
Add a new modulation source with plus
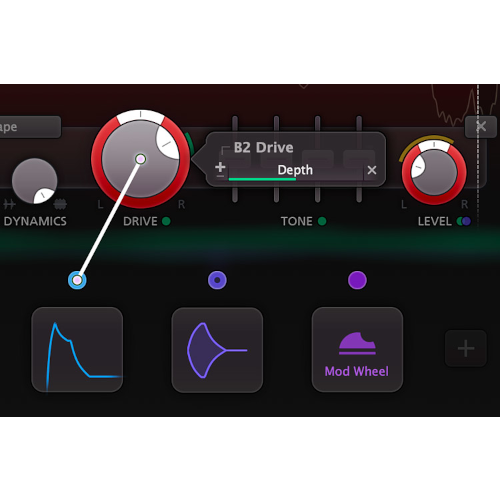click(x=466, y=349)
